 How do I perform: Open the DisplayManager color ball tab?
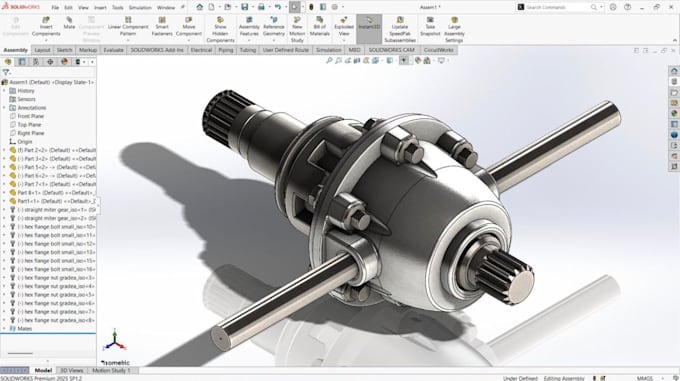65,62
